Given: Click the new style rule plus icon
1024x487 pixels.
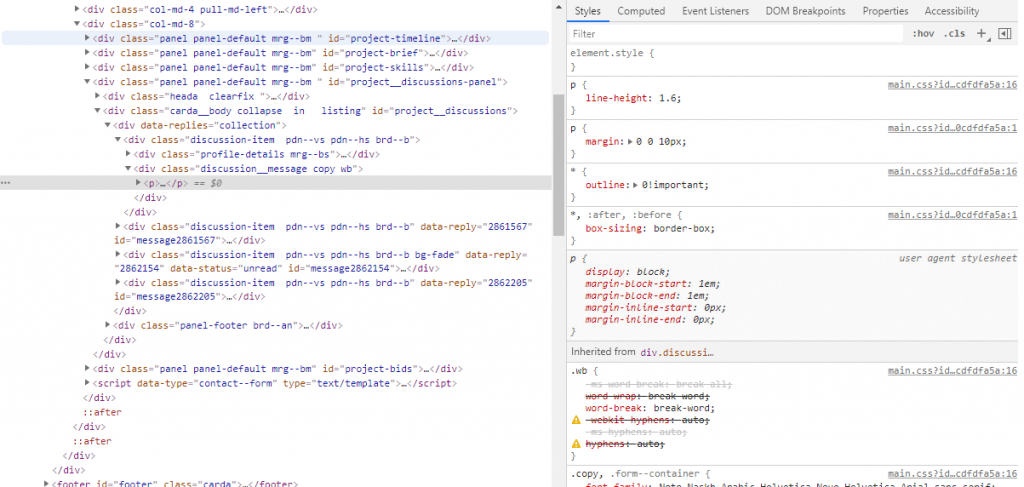Looking at the screenshot, I should [981, 34].
